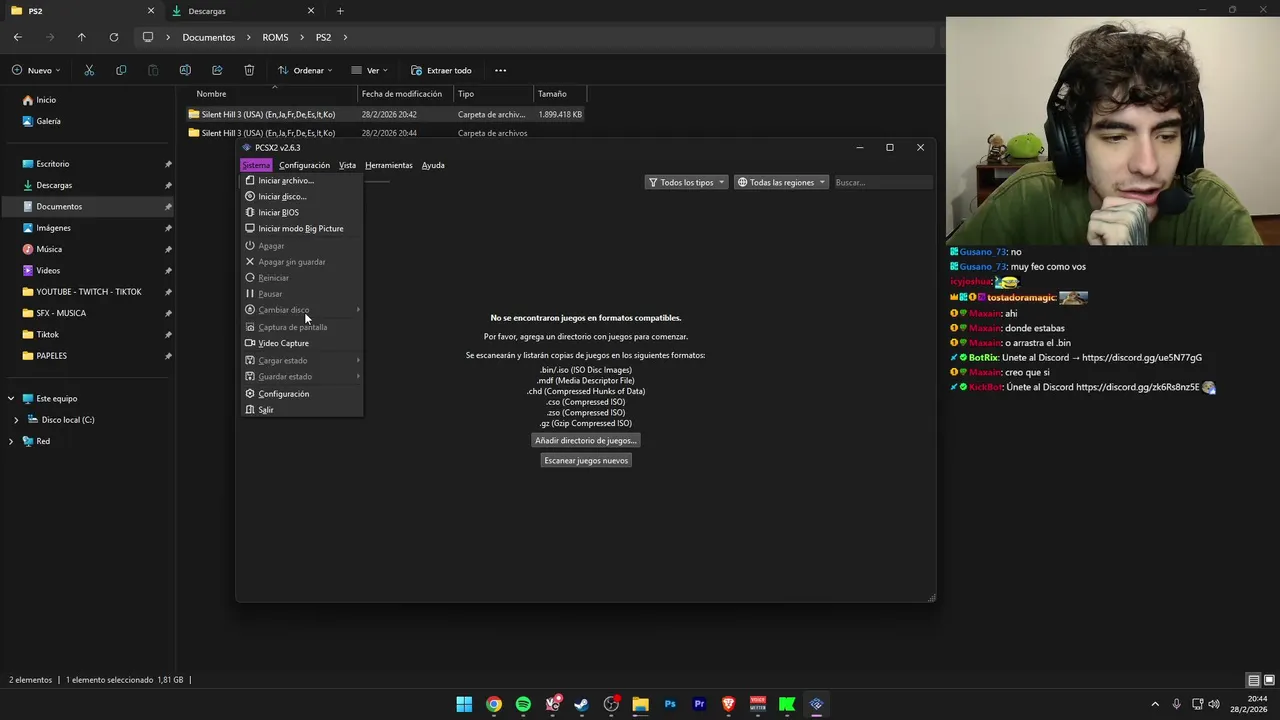Open the Ayuda menu in PCSX2
Viewport: 1280px width, 720px height.
pos(433,165)
